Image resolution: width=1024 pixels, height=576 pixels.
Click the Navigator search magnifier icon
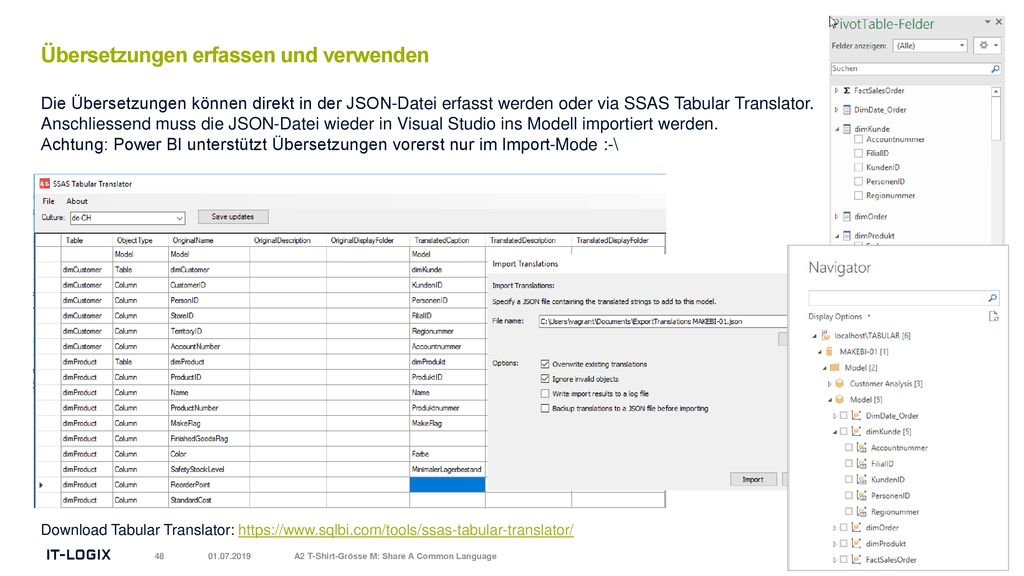tap(992, 298)
